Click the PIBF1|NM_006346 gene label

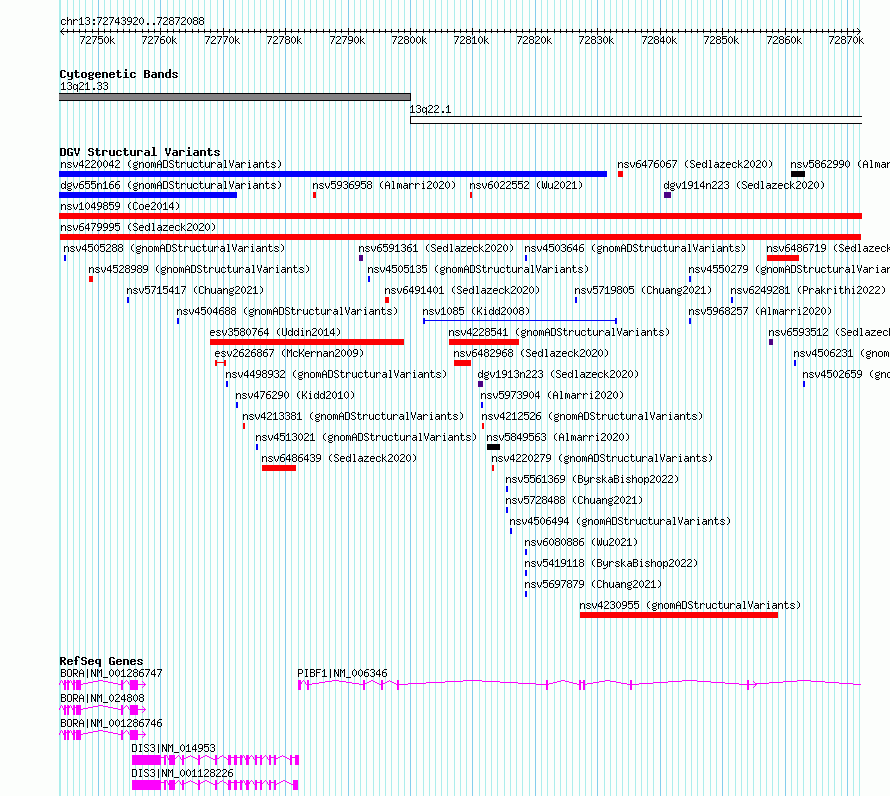(342, 673)
